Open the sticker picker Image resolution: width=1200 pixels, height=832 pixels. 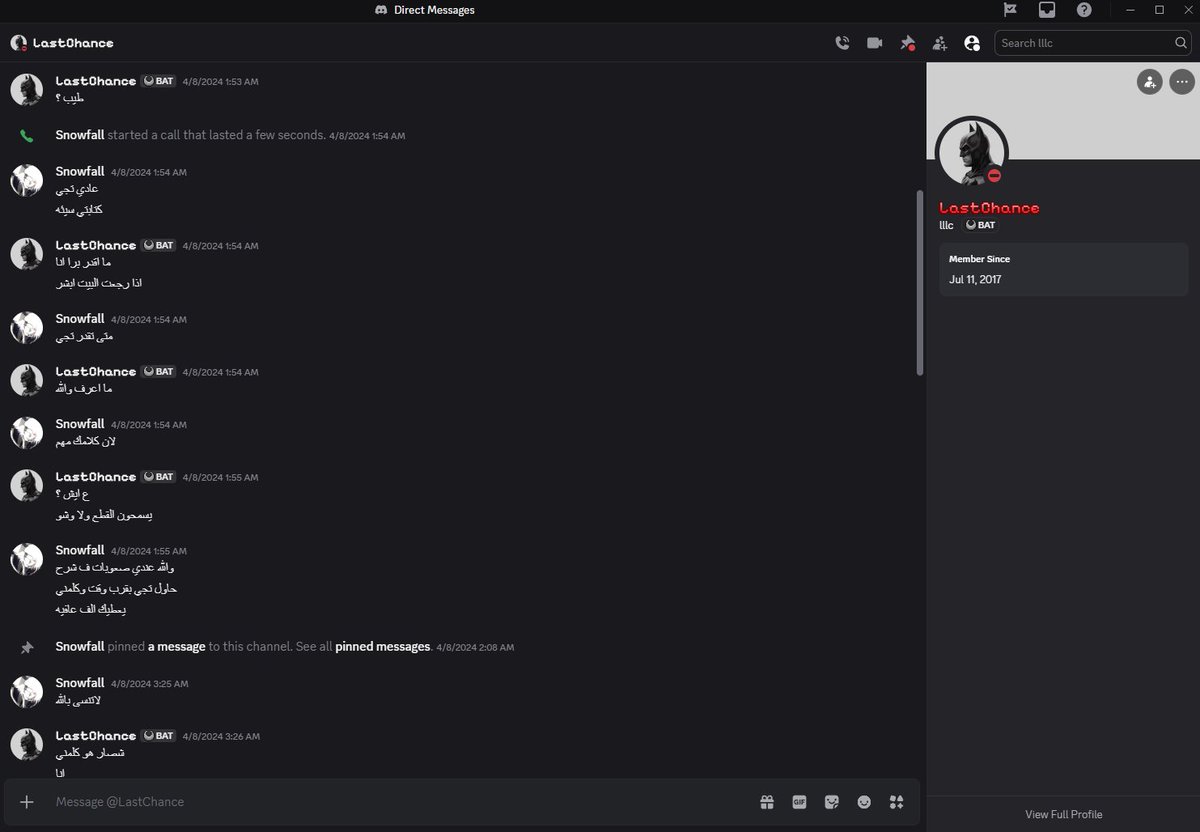point(831,802)
